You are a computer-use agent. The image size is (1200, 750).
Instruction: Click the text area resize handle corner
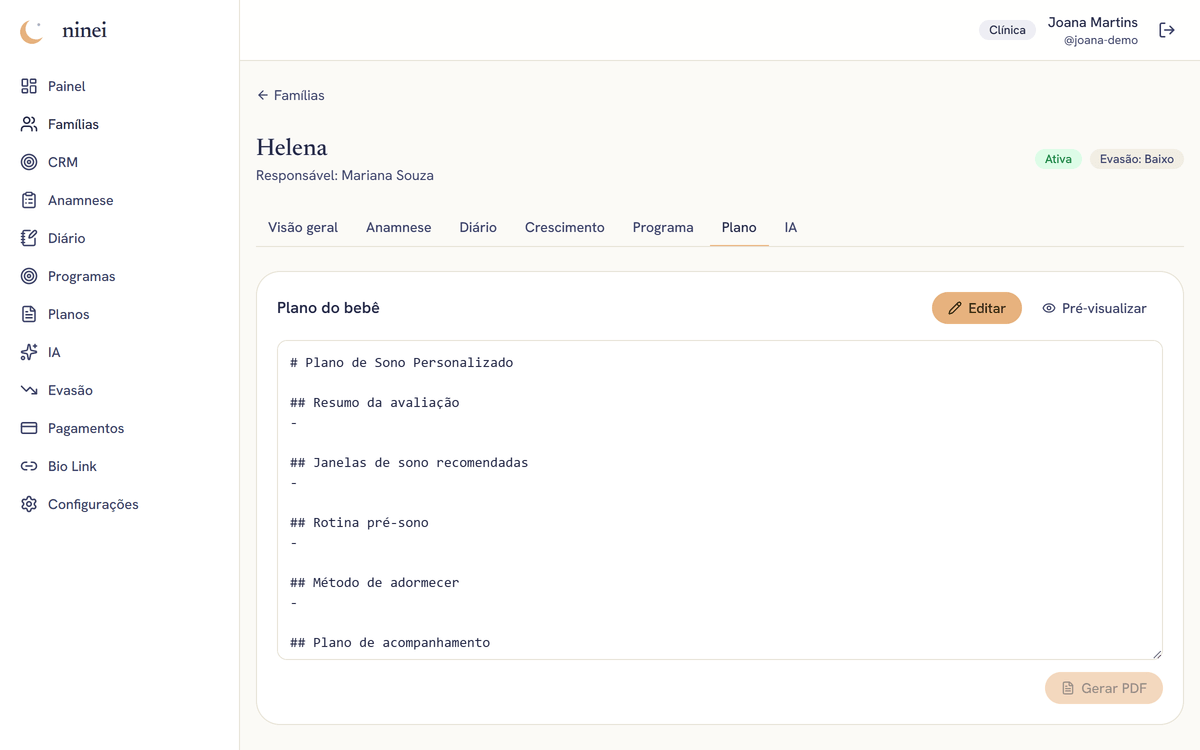click(x=1157, y=654)
